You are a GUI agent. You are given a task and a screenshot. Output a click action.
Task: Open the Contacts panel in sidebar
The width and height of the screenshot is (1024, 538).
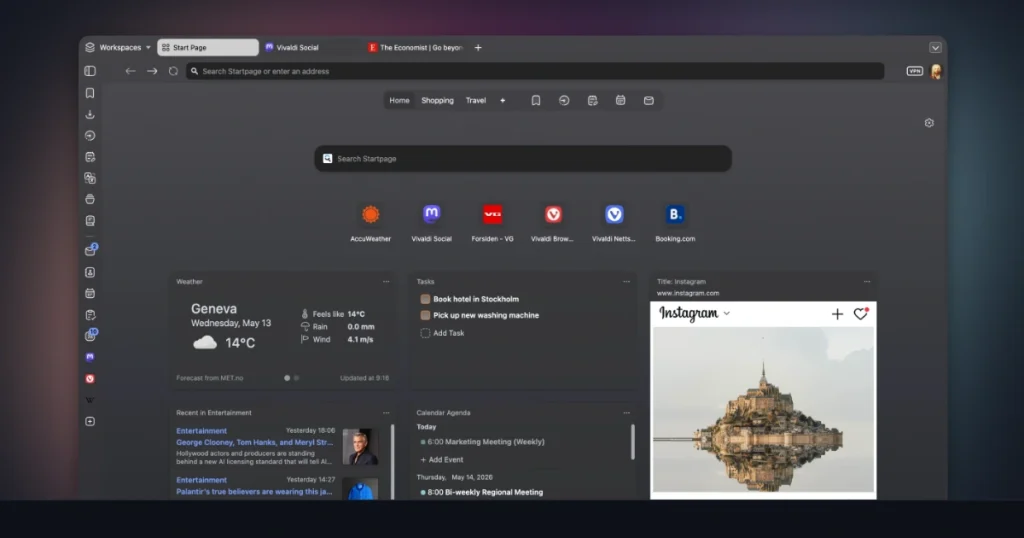tap(90, 272)
